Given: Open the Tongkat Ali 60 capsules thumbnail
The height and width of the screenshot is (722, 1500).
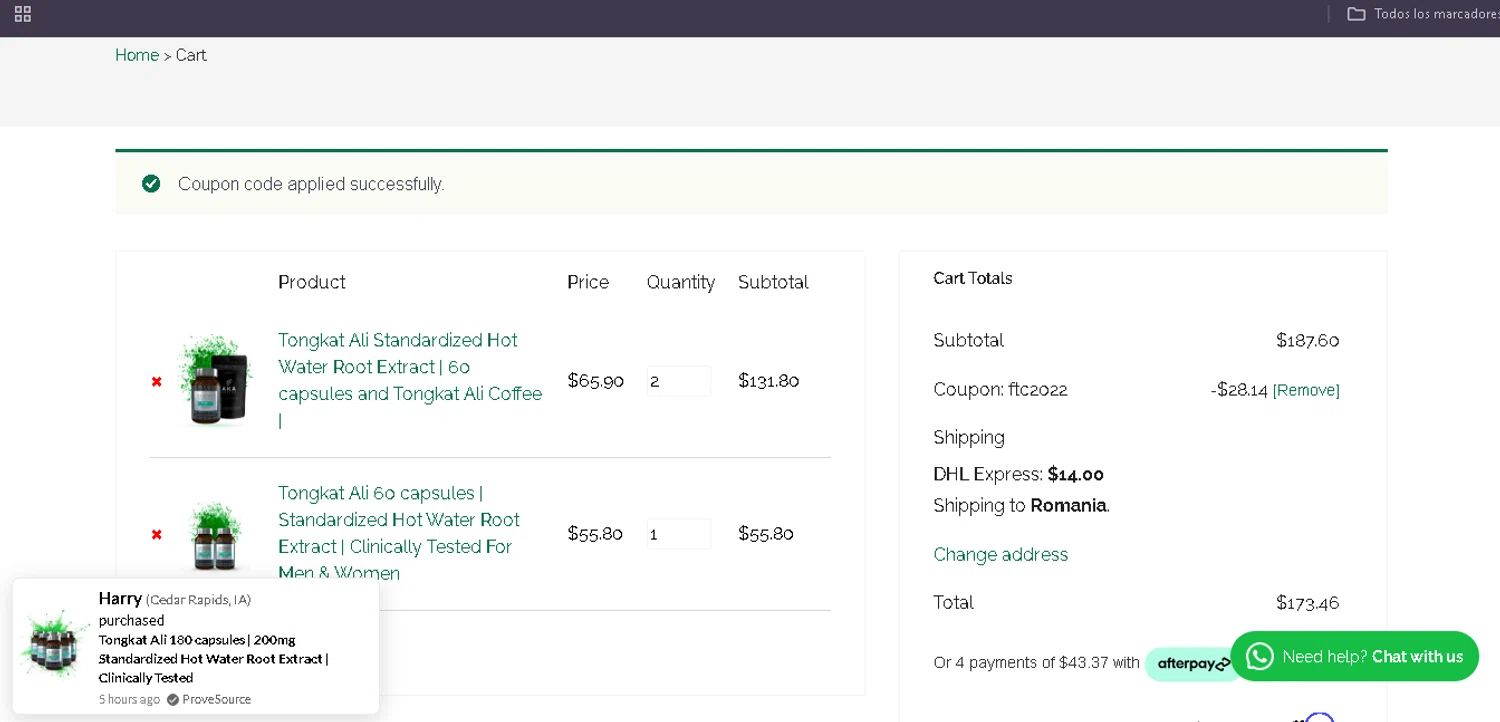Looking at the screenshot, I should (x=215, y=534).
